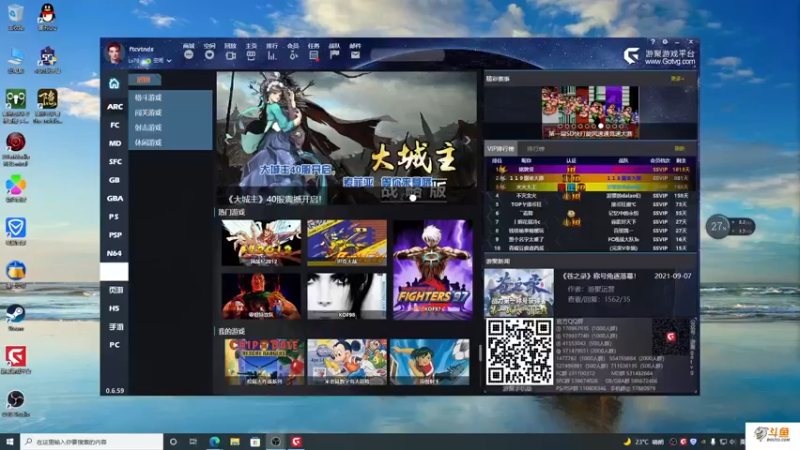The height and width of the screenshot is (450, 800).
Task: Switch to the VIP排行榜 tab
Action: (x=501, y=148)
